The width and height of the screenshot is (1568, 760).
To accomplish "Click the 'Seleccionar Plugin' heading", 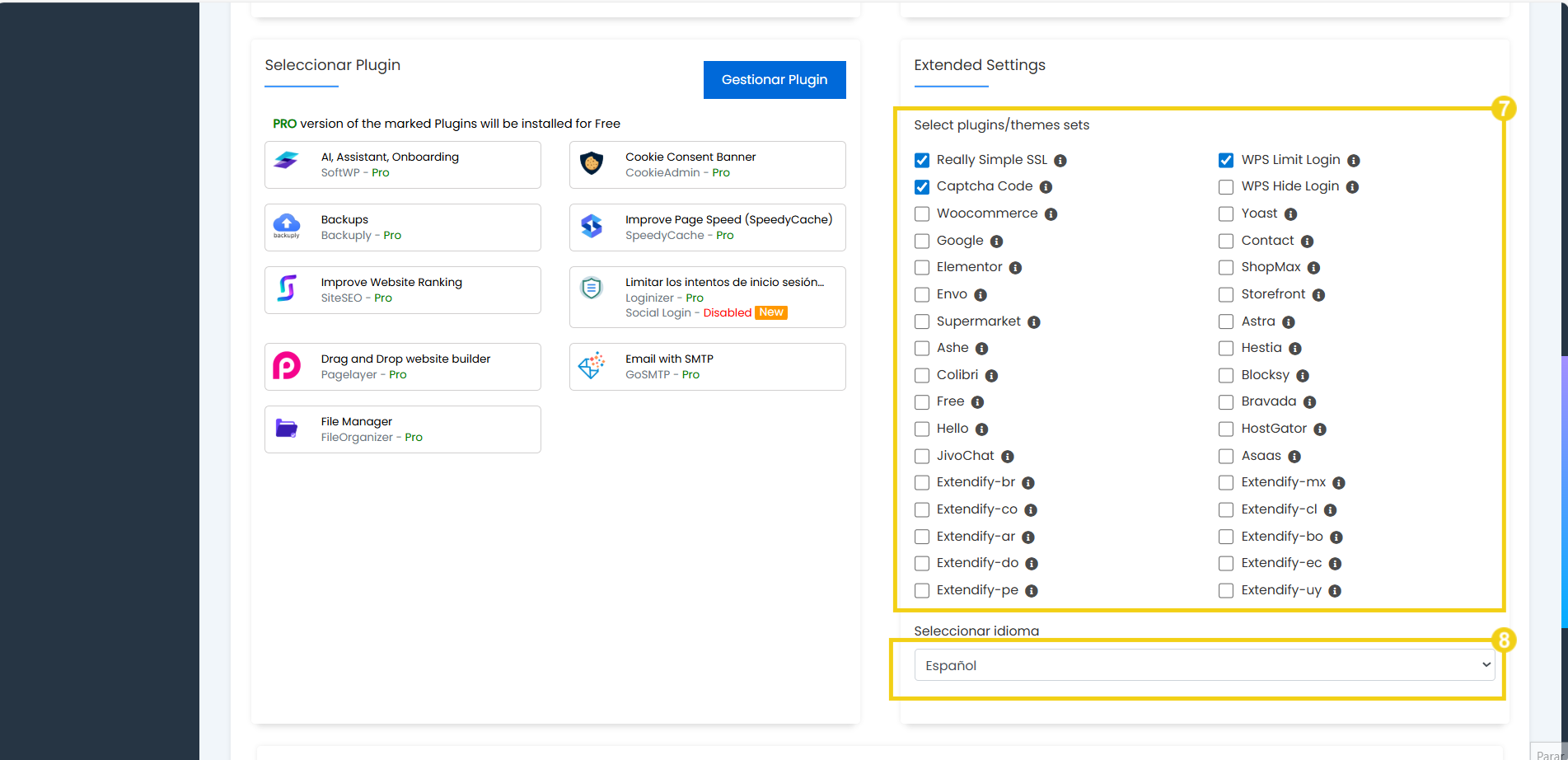I will coord(333,65).
